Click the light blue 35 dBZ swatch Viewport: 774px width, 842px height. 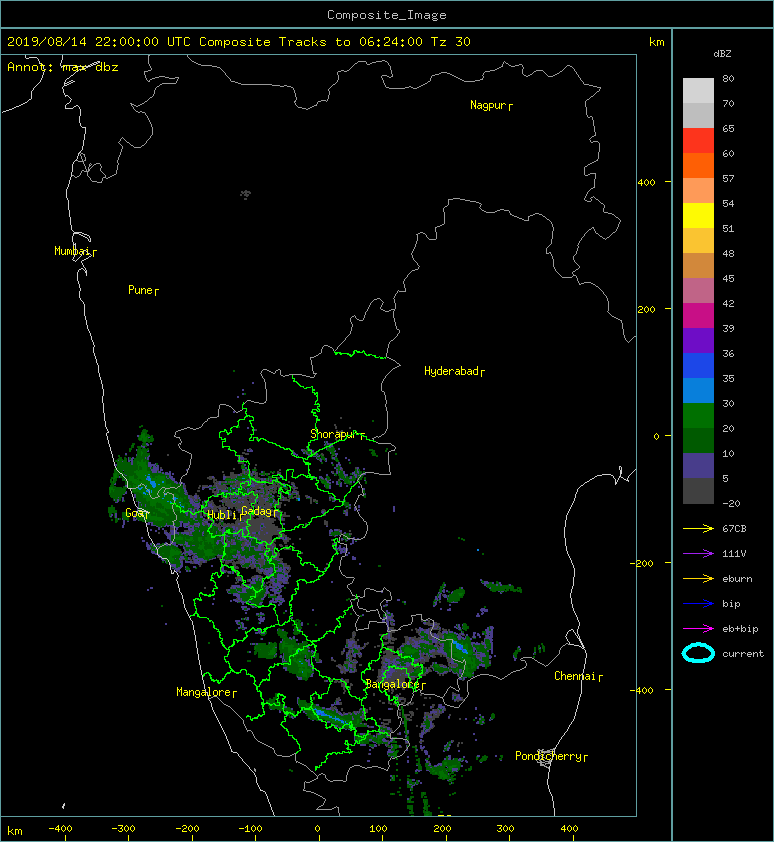click(698, 390)
